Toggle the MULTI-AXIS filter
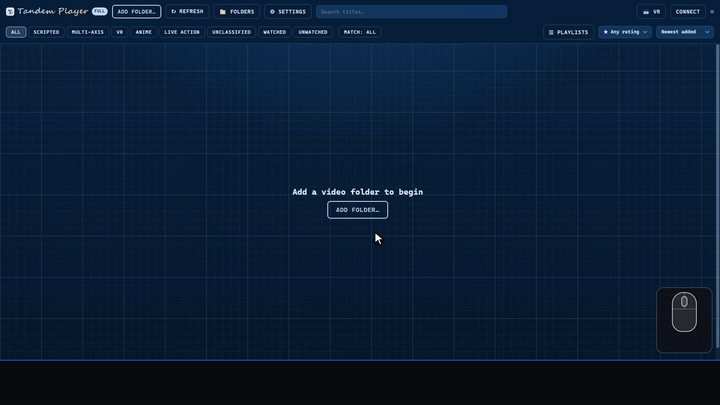This screenshot has width=720, height=405. (88, 32)
